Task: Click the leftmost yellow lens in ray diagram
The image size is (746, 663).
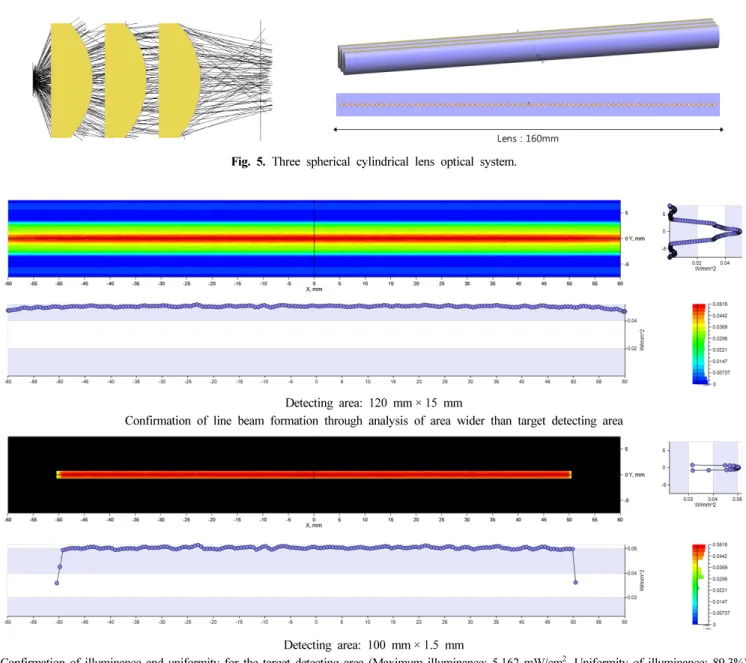Action: tap(70, 80)
